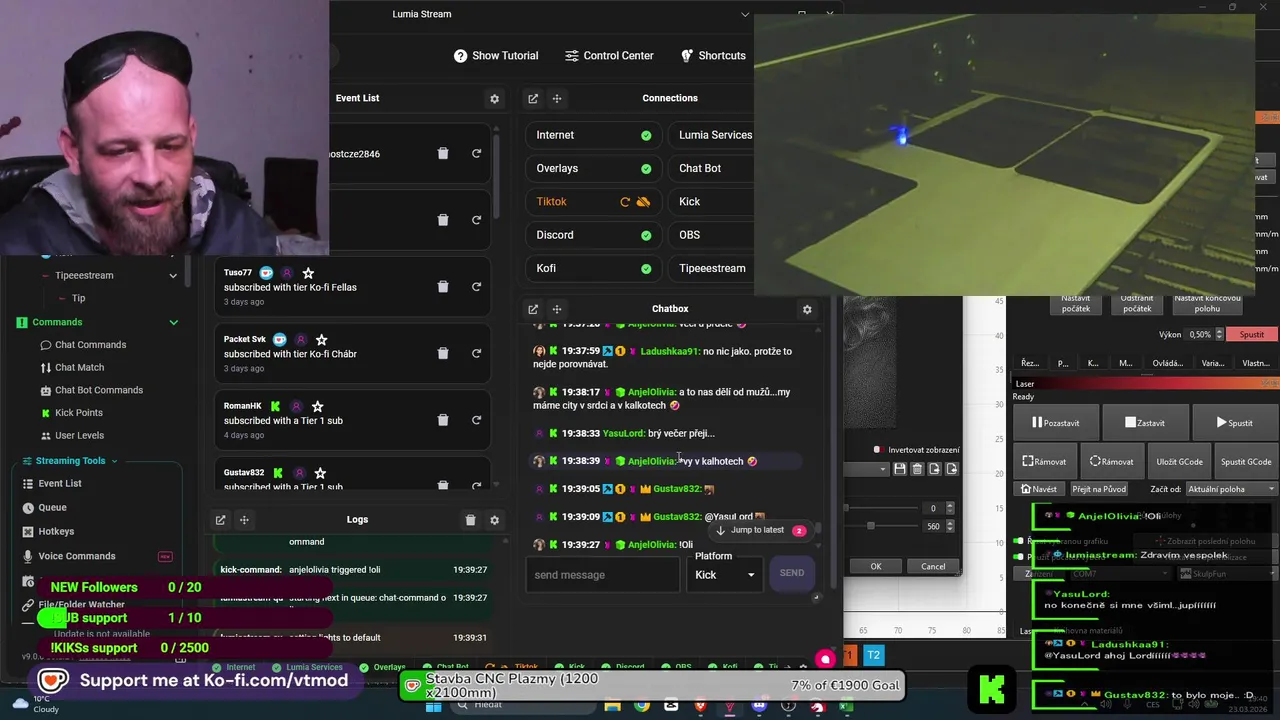Viewport: 1280px width, 720px height.
Task: Open Event List panel settings gear
Action: 494,99
